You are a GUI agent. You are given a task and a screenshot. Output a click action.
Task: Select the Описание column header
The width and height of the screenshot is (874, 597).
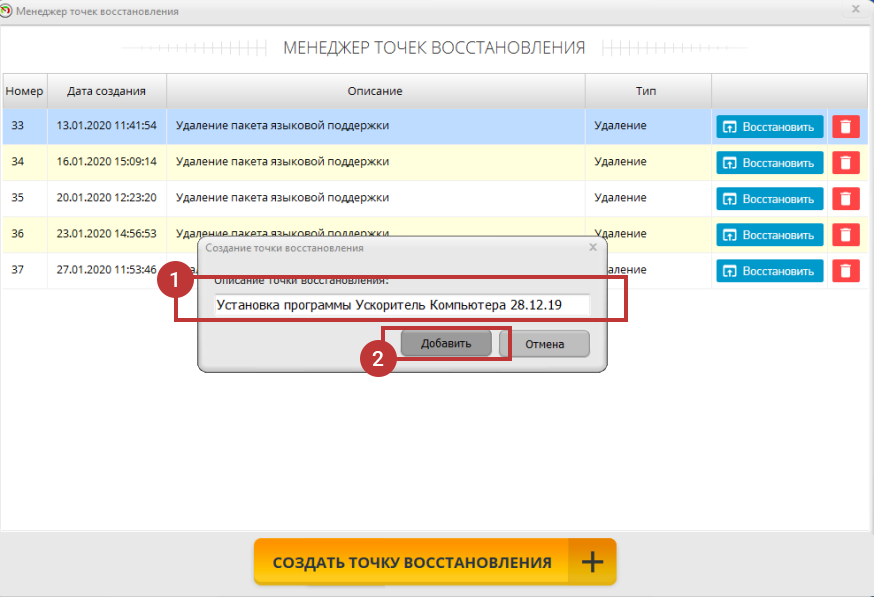click(375, 91)
